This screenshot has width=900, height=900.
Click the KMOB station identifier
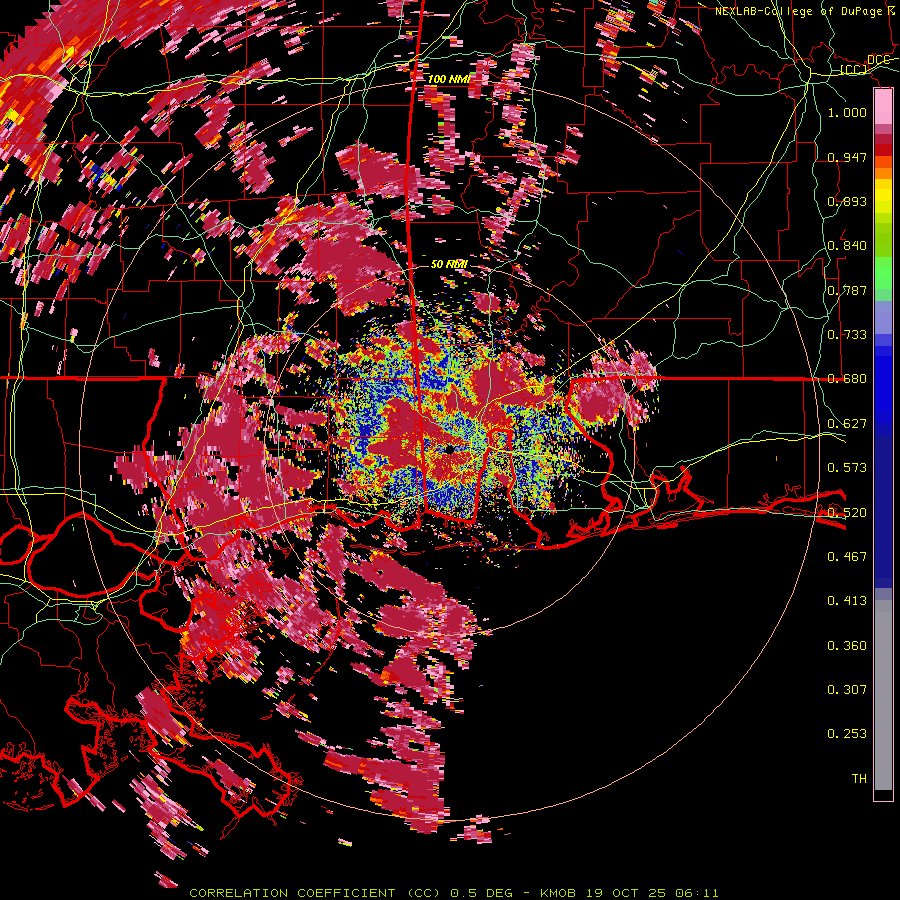click(559, 893)
